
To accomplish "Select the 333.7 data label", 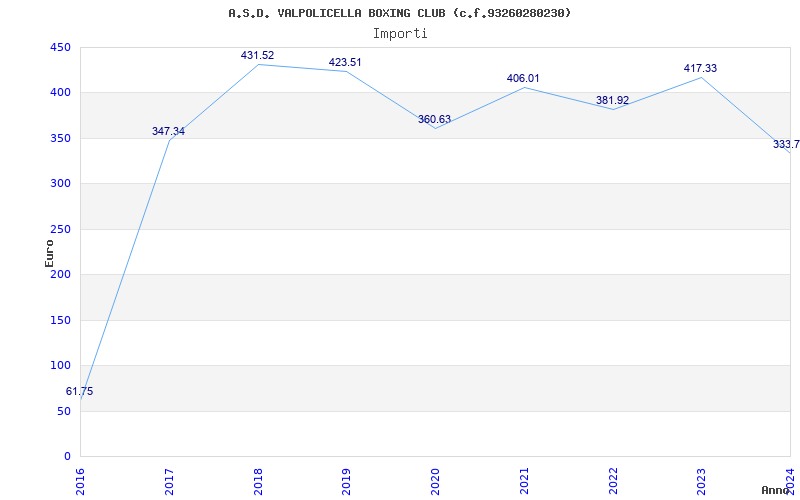I will click(786, 144).
